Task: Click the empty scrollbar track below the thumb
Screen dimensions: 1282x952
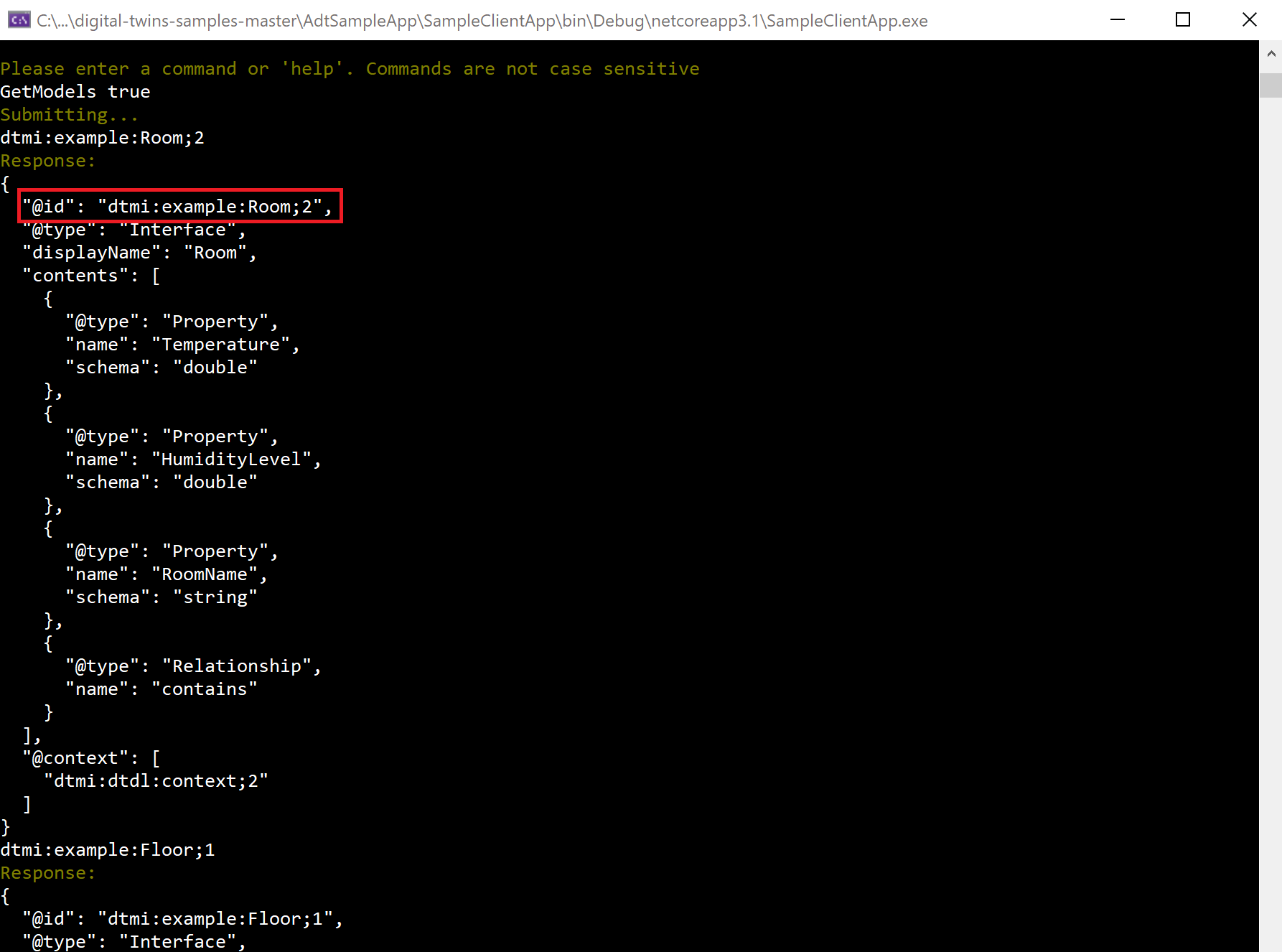Action: tap(1271, 503)
